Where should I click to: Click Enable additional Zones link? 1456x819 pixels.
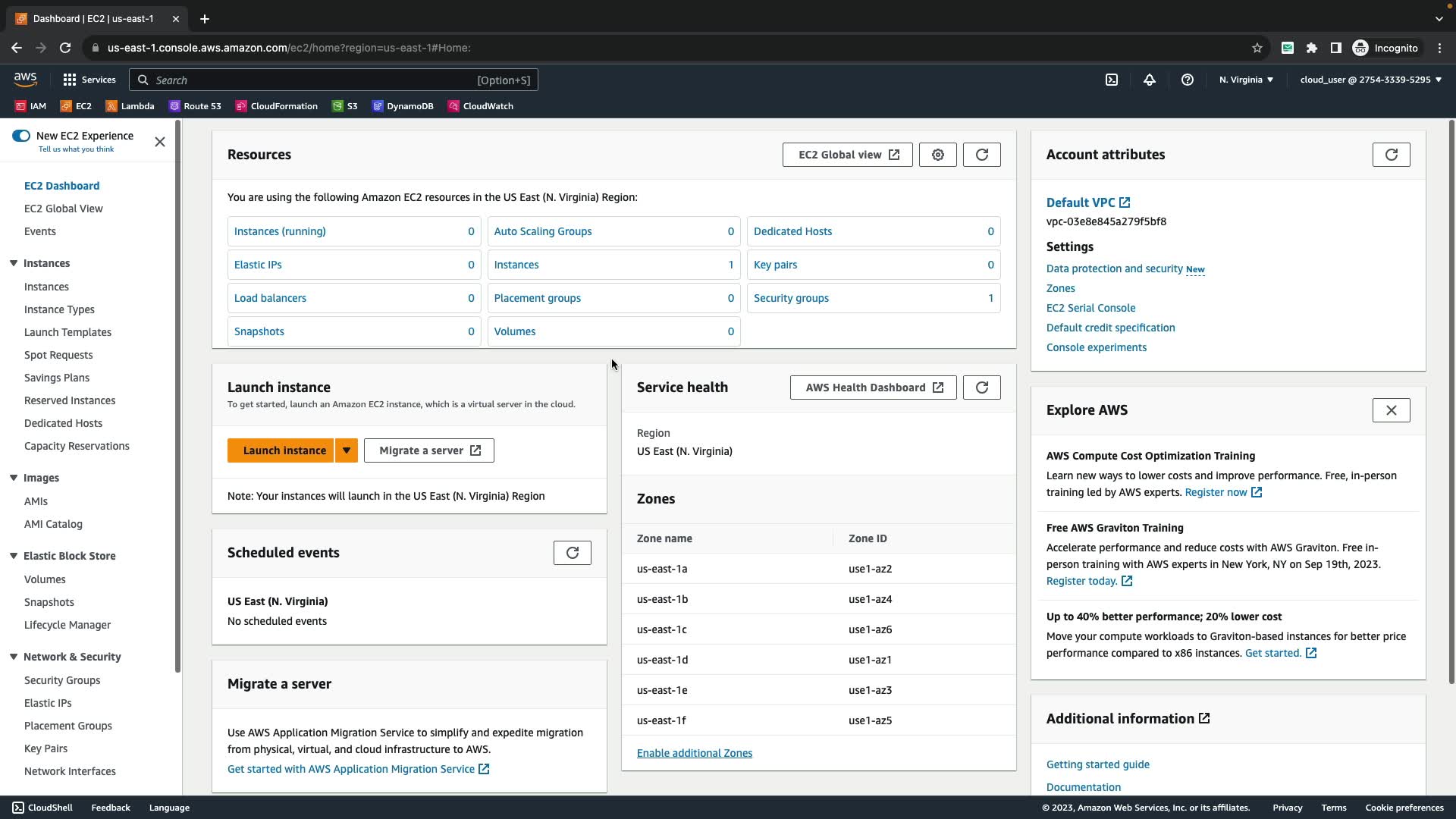[695, 753]
